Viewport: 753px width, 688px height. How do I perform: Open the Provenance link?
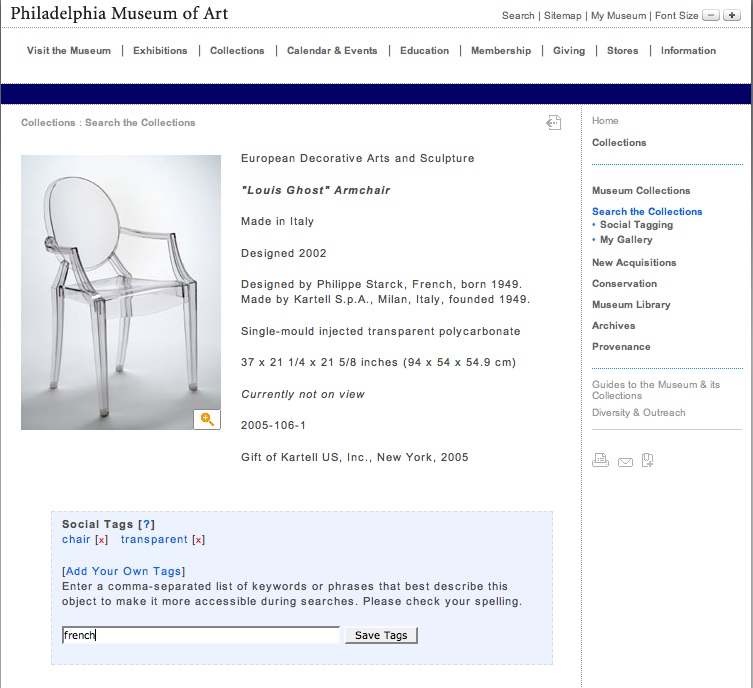coord(621,347)
